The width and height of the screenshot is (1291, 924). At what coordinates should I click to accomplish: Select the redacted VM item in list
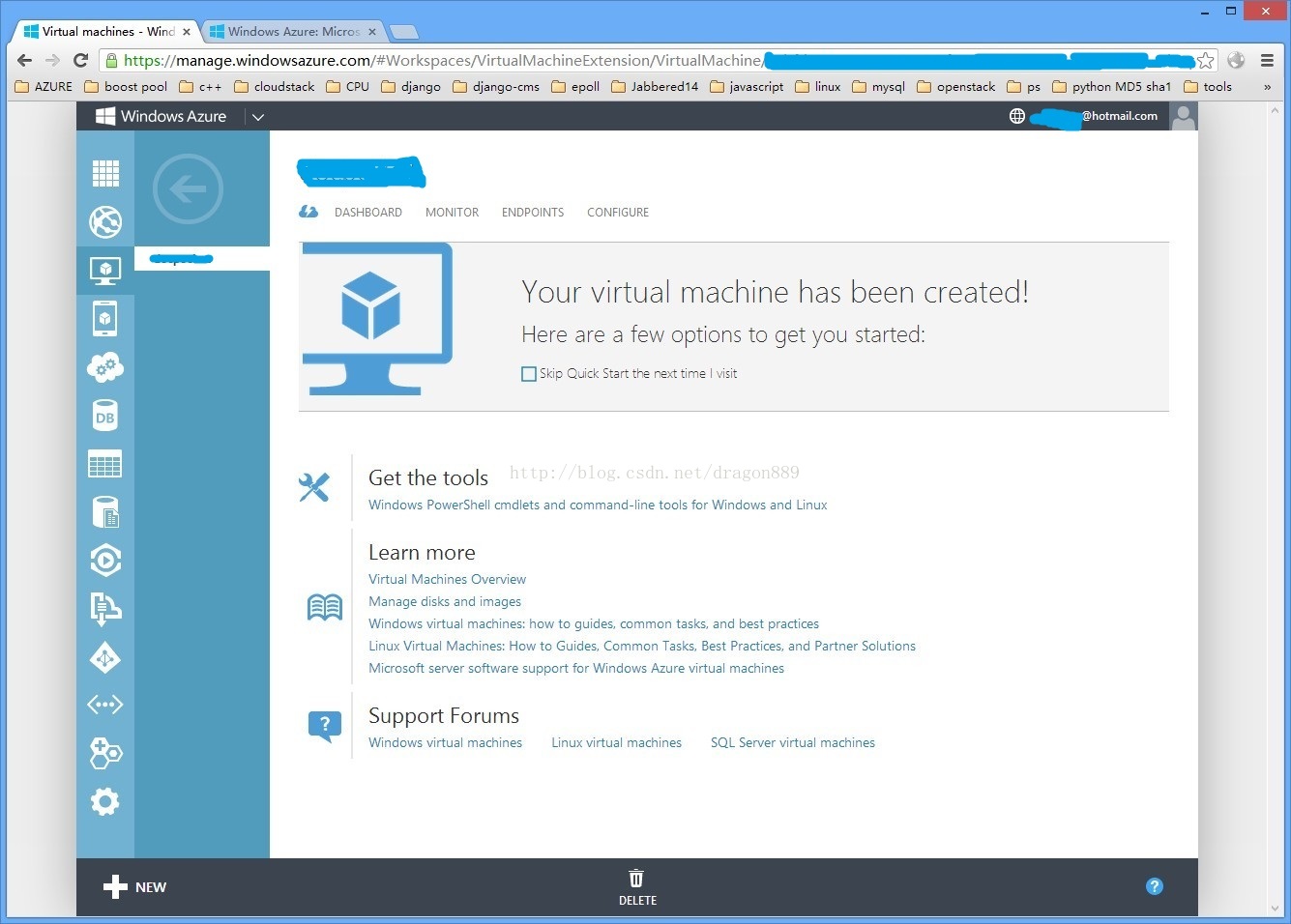tap(202, 258)
